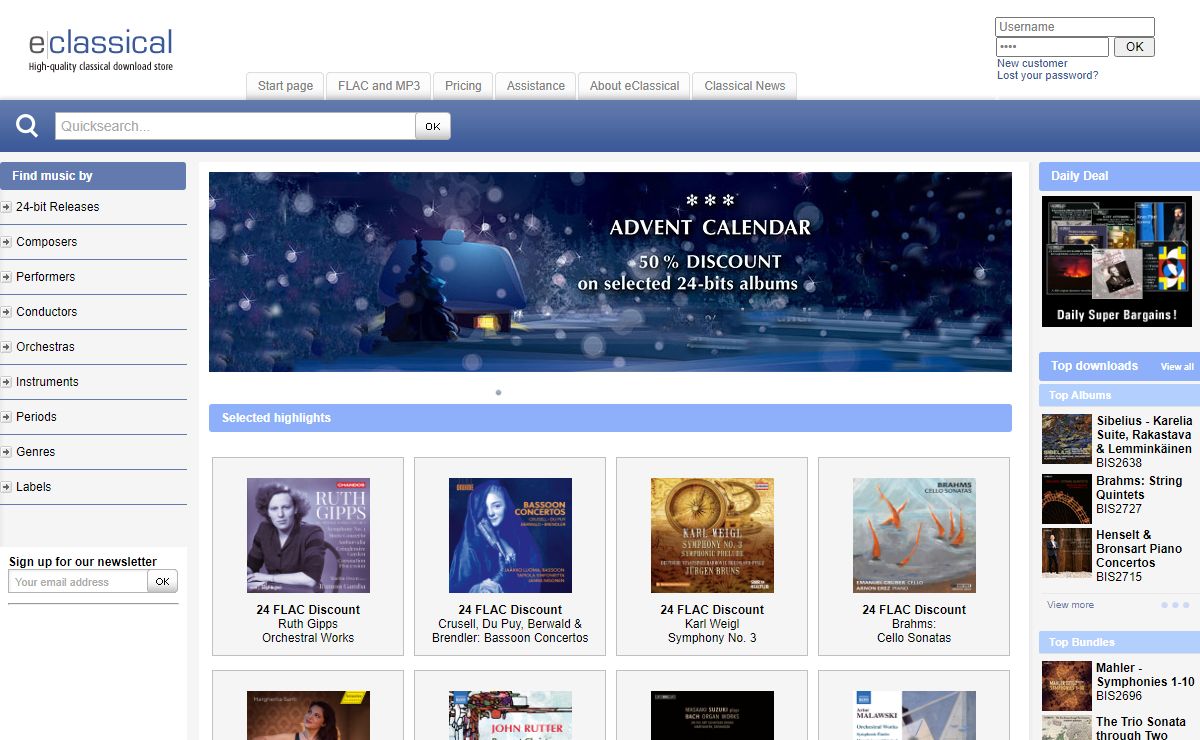Focus the Username field
1200x740 pixels.
1075,27
